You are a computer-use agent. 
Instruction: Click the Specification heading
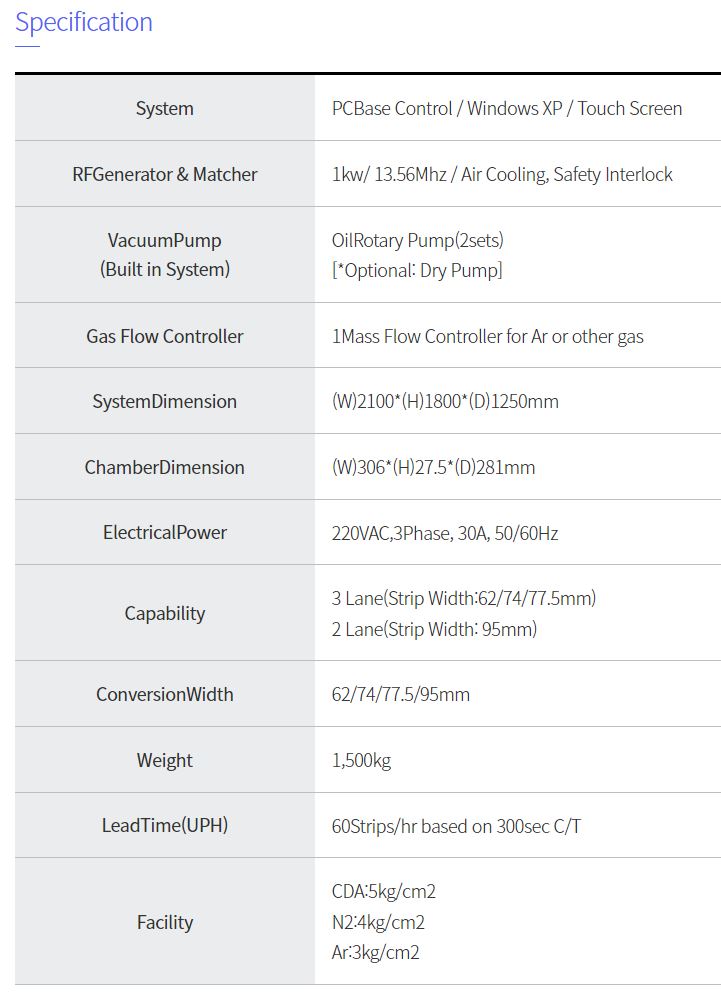coord(84,22)
